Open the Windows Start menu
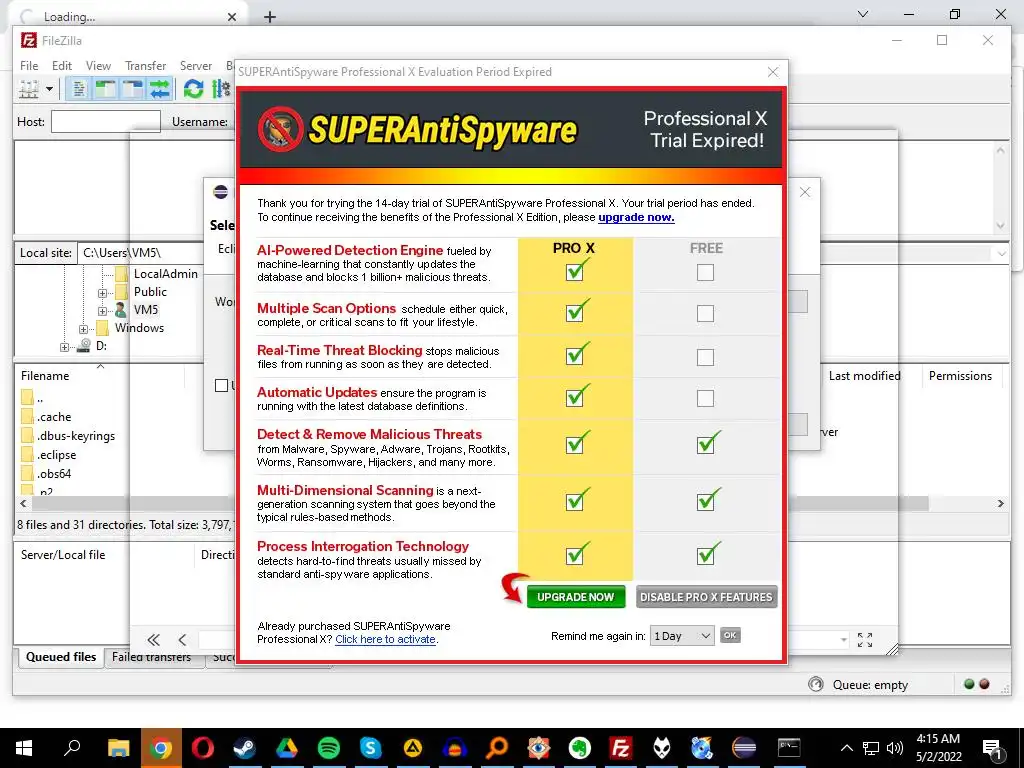Image resolution: width=1024 pixels, height=768 pixels. tap(24, 748)
